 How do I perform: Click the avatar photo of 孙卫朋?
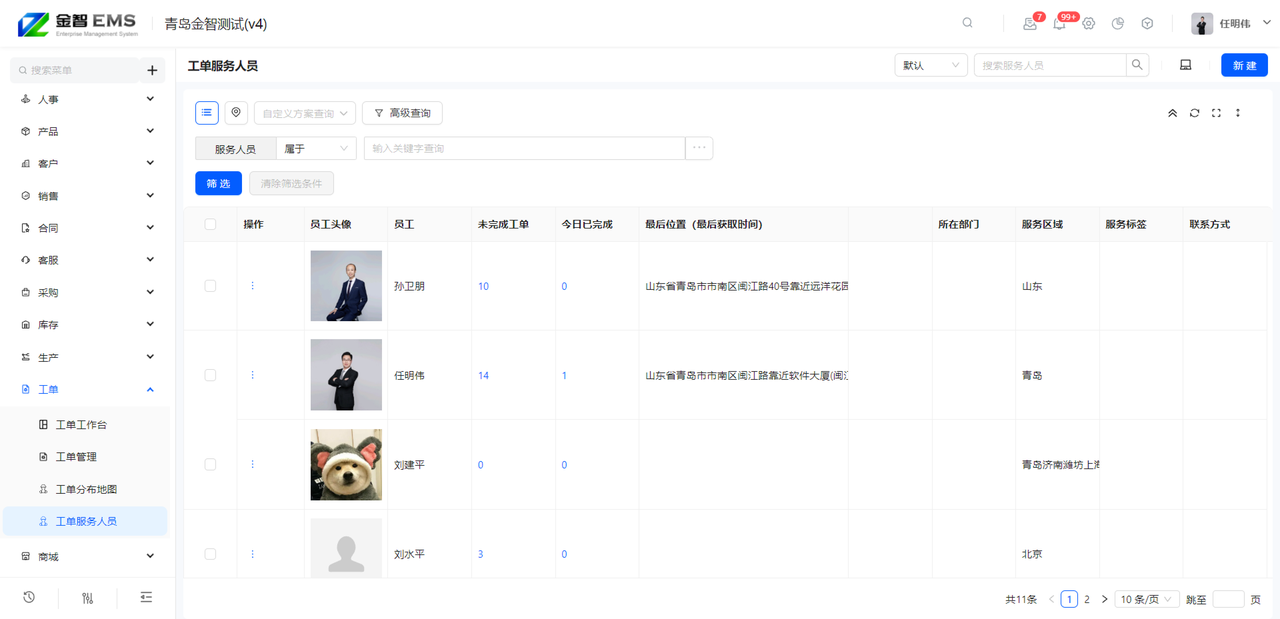click(346, 286)
